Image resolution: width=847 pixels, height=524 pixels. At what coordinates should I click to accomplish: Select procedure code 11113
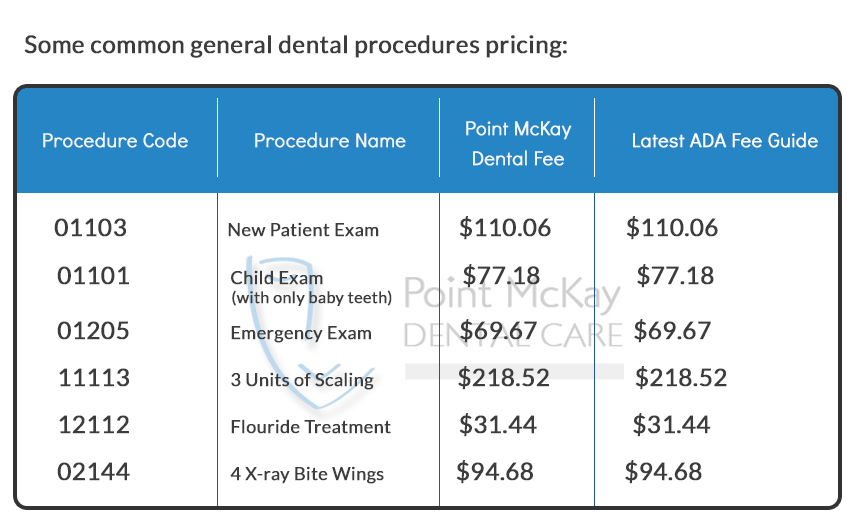tap(94, 378)
